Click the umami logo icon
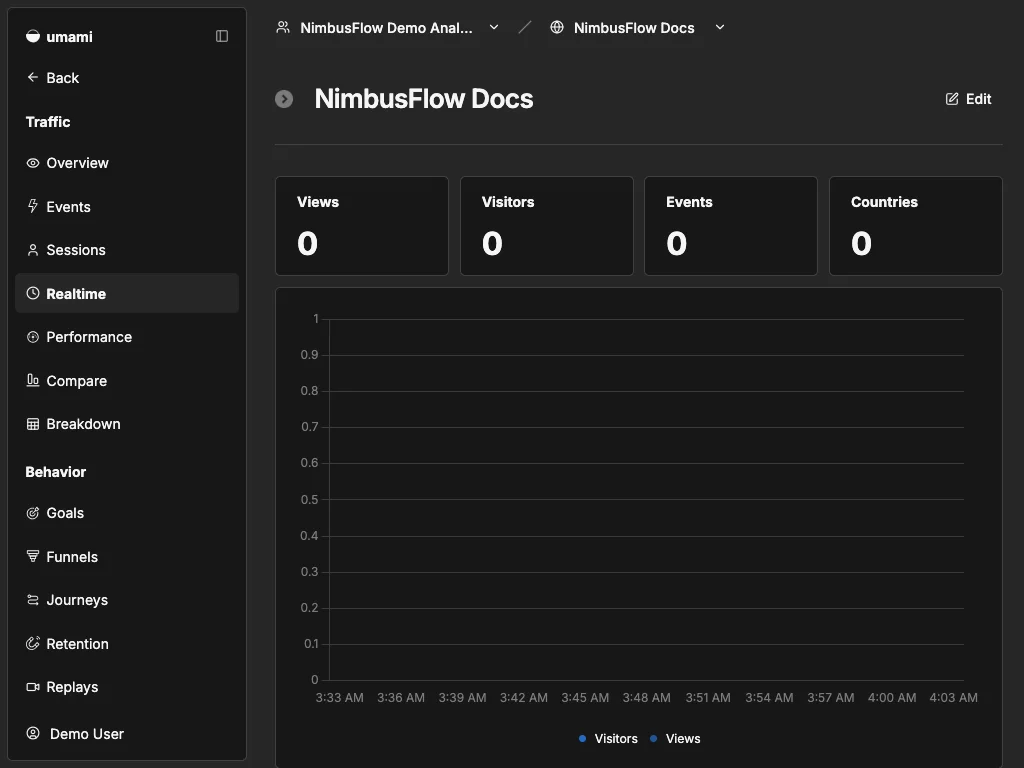 click(33, 37)
